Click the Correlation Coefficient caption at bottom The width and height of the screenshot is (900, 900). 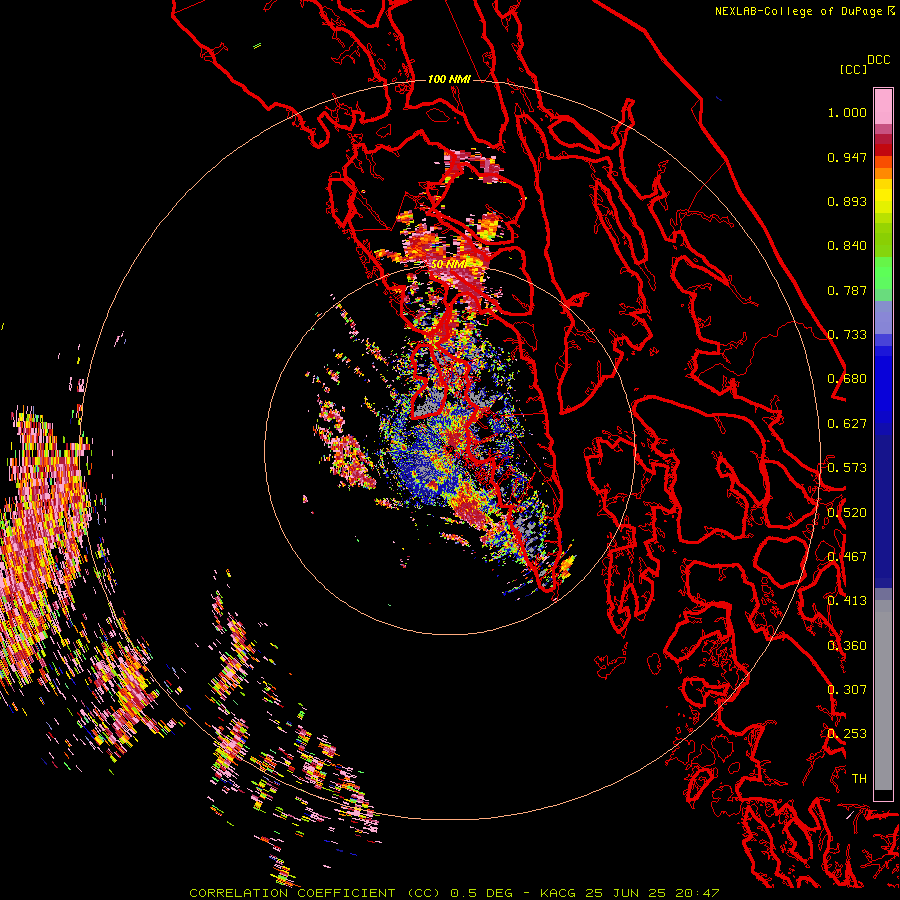pos(454,893)
